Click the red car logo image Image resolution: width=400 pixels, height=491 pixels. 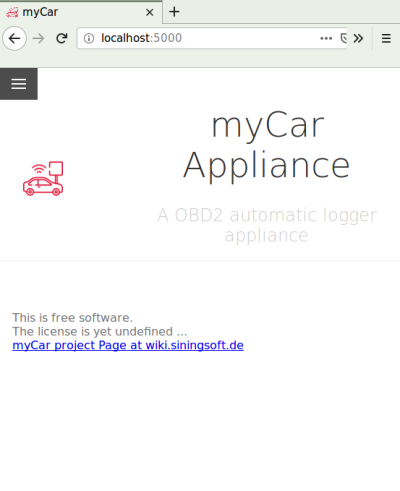[x=43, y=178]
